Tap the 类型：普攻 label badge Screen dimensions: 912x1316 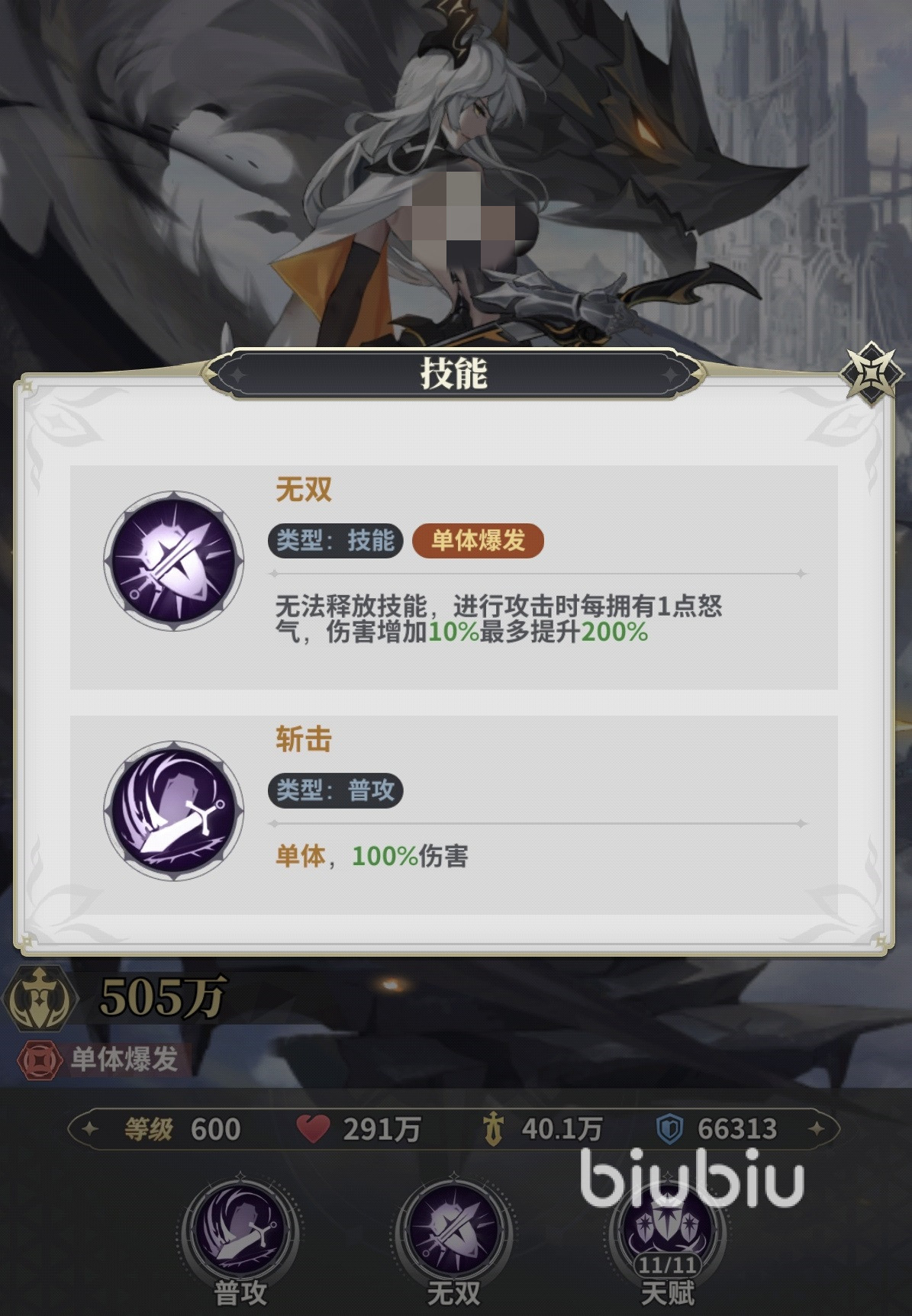(335, 790)
